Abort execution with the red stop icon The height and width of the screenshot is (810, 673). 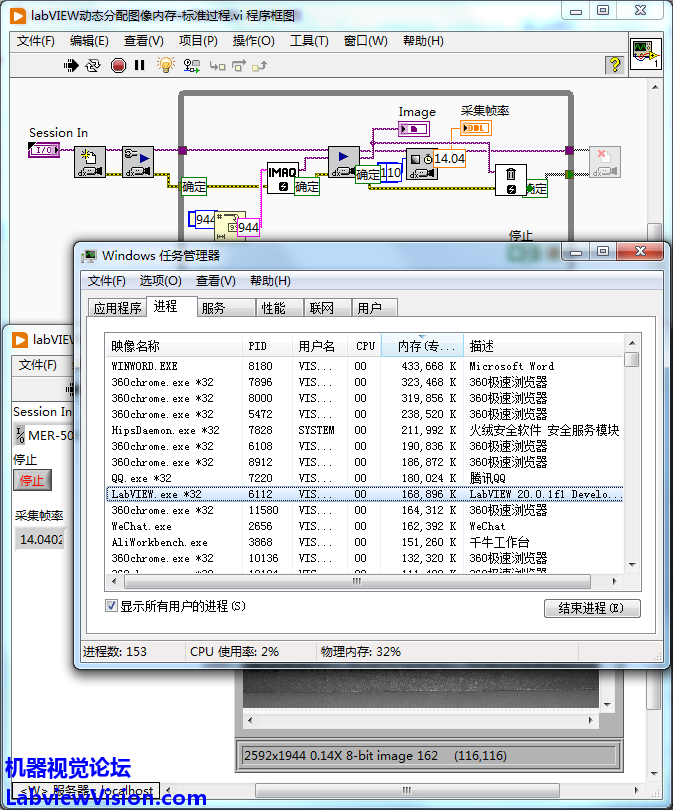coord(118,66)
